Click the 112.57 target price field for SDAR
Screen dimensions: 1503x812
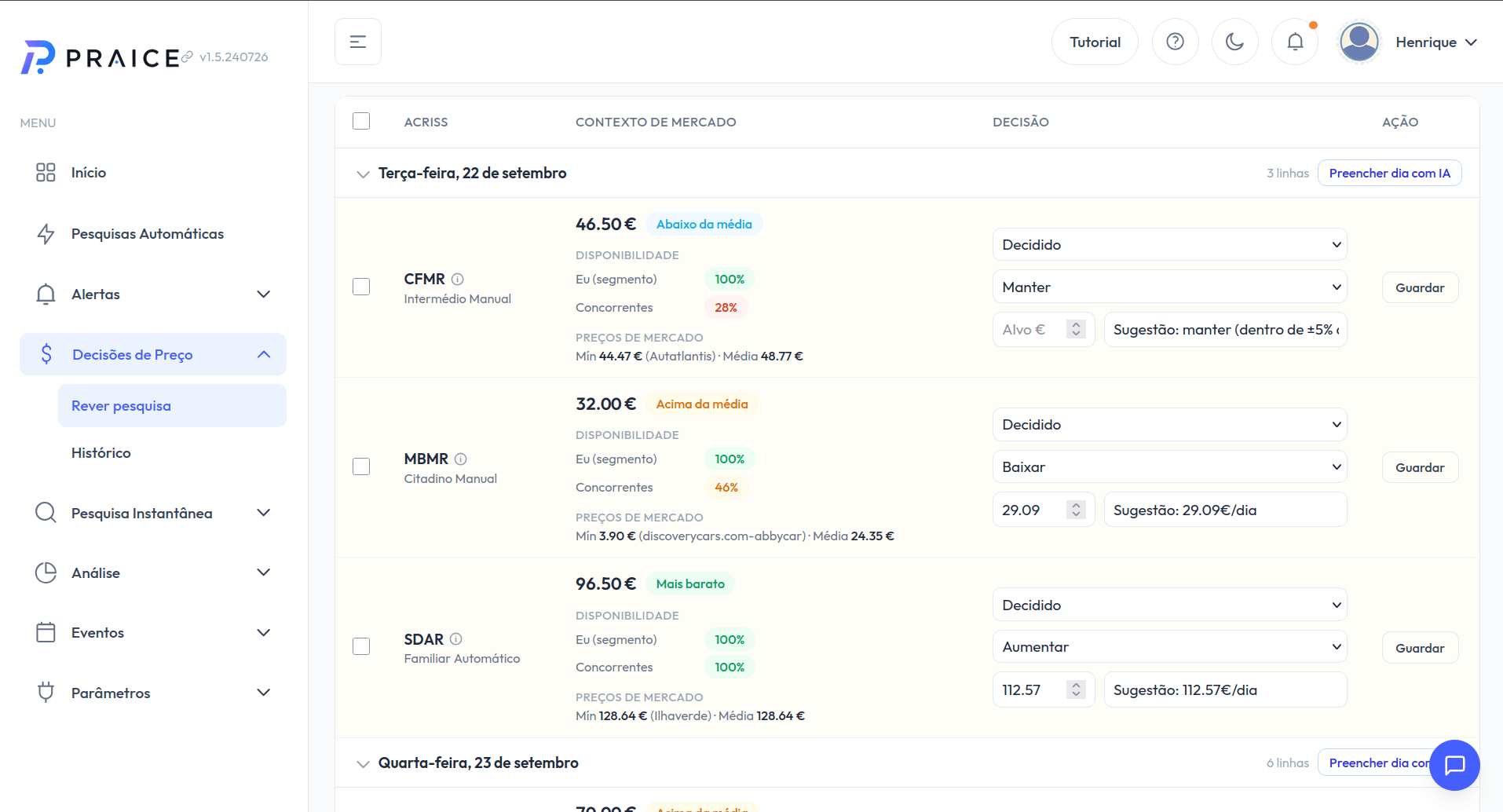1043,689
